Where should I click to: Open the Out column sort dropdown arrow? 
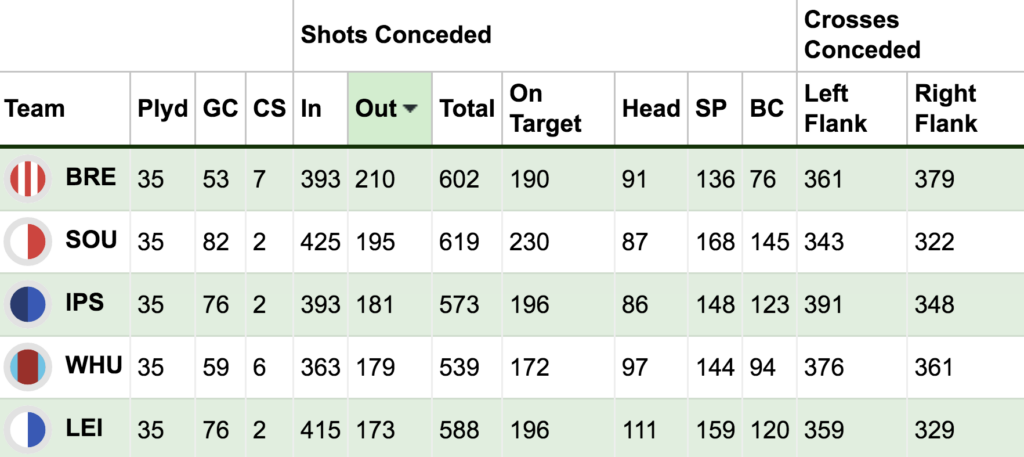(x=410, y=109)
